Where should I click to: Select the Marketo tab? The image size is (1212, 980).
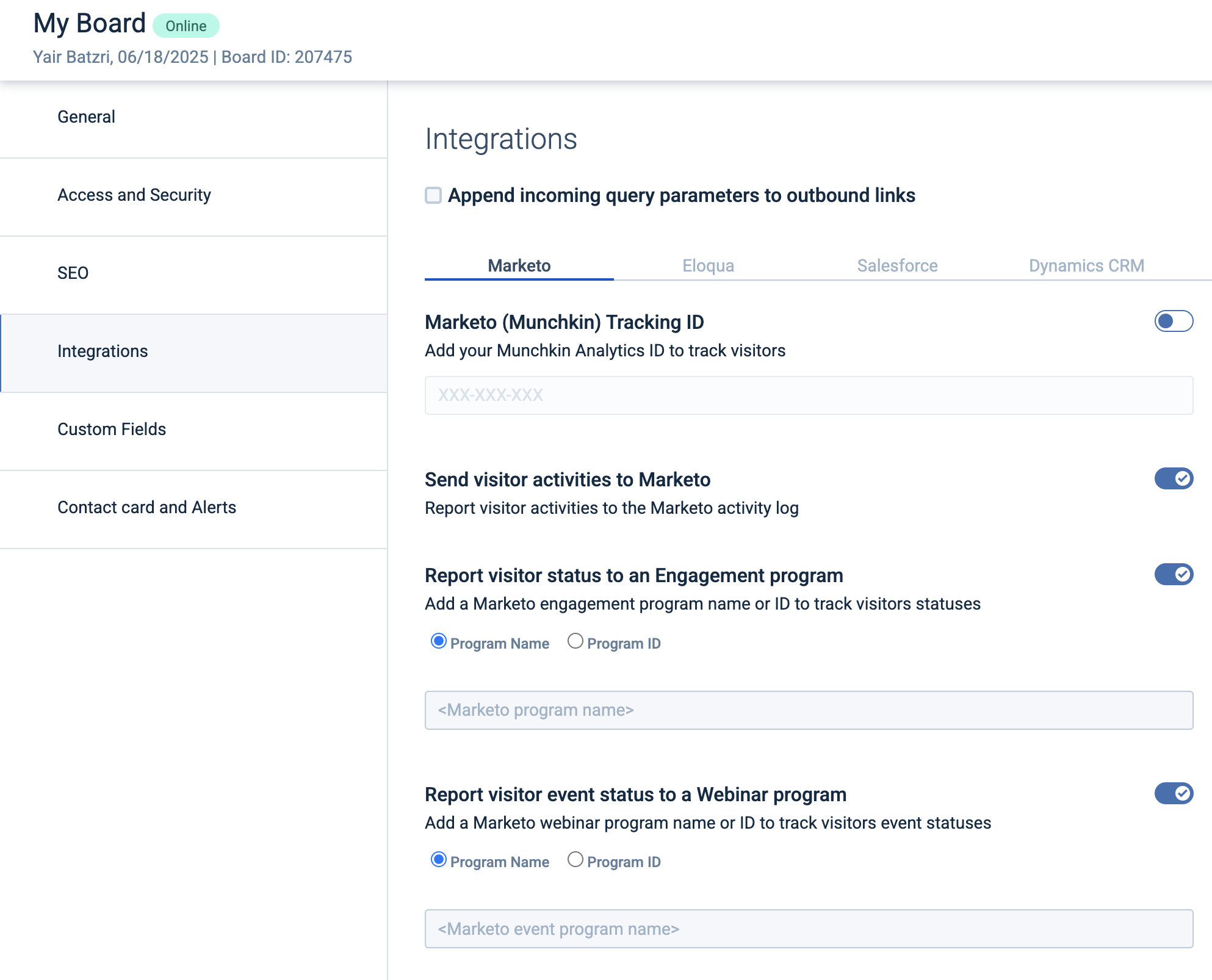pyautogui.click(x=519, y=265)
